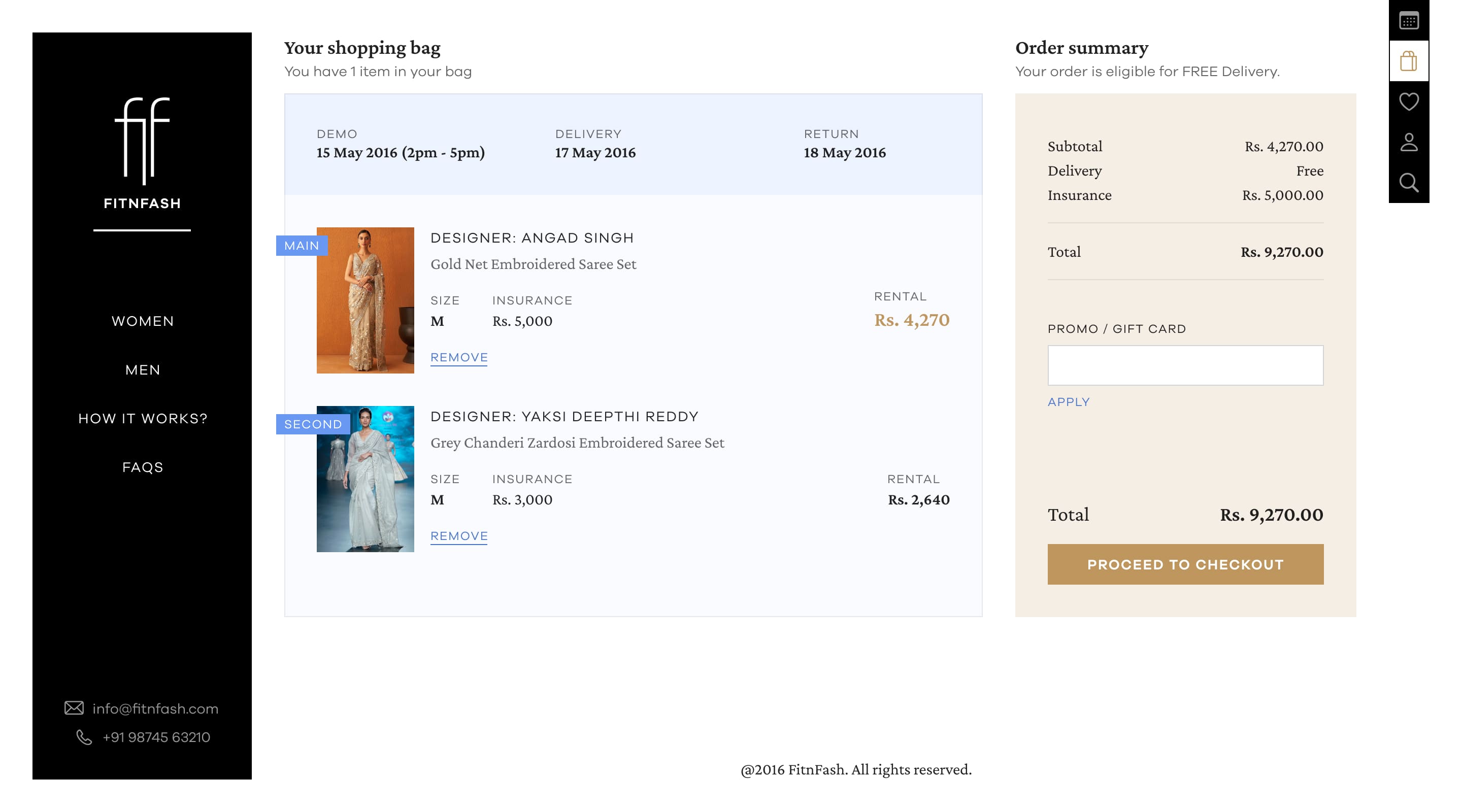Click the email envelope icon
This screenshot has height=812, width=1462.
[74, 707]
